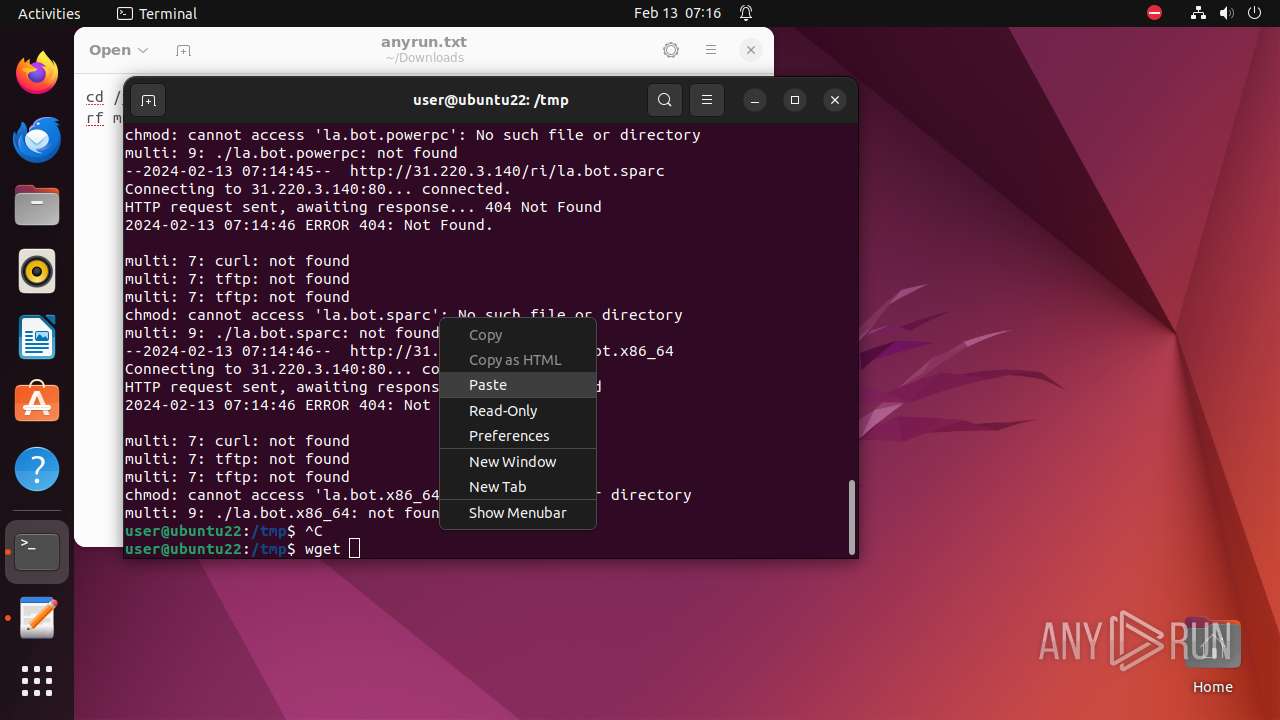Click the 'la.bot.sparc' URL line
The height and width of the screenshot is (720, 1280).
(x=394, y=171)
